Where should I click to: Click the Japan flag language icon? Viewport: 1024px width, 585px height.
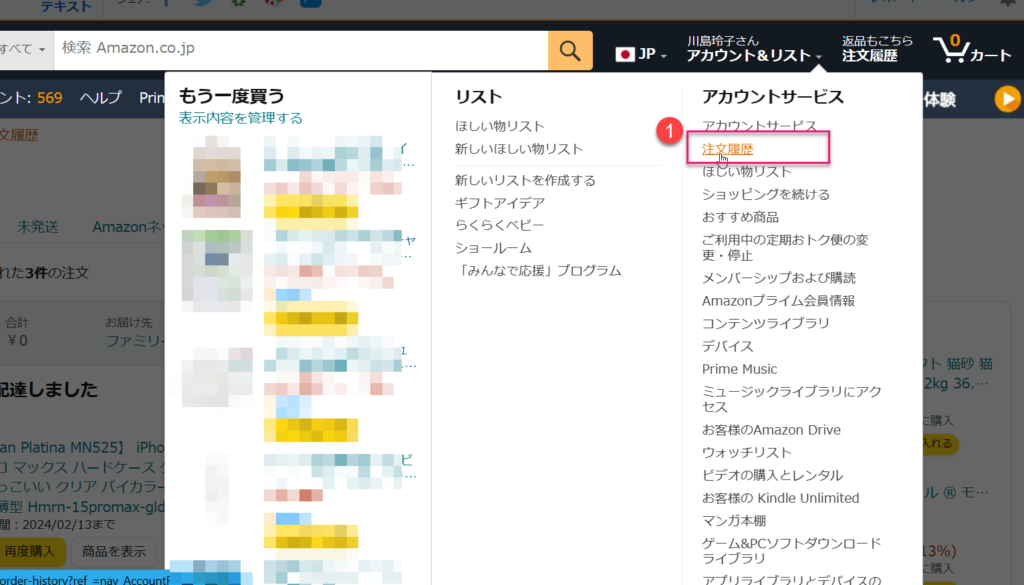[x=627, y=55]
